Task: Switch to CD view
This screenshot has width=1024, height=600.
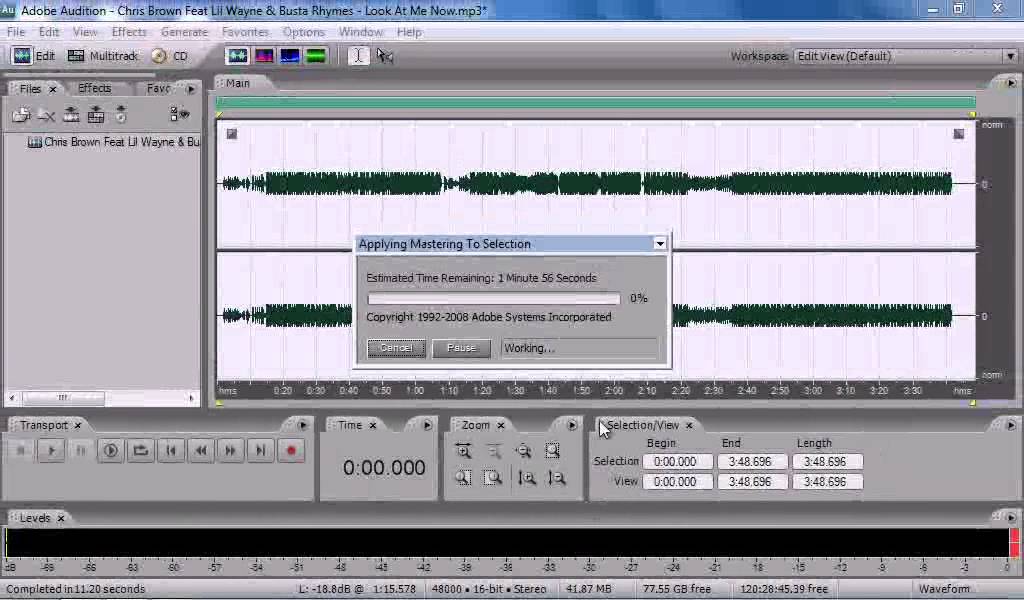Action: (170, 56)
